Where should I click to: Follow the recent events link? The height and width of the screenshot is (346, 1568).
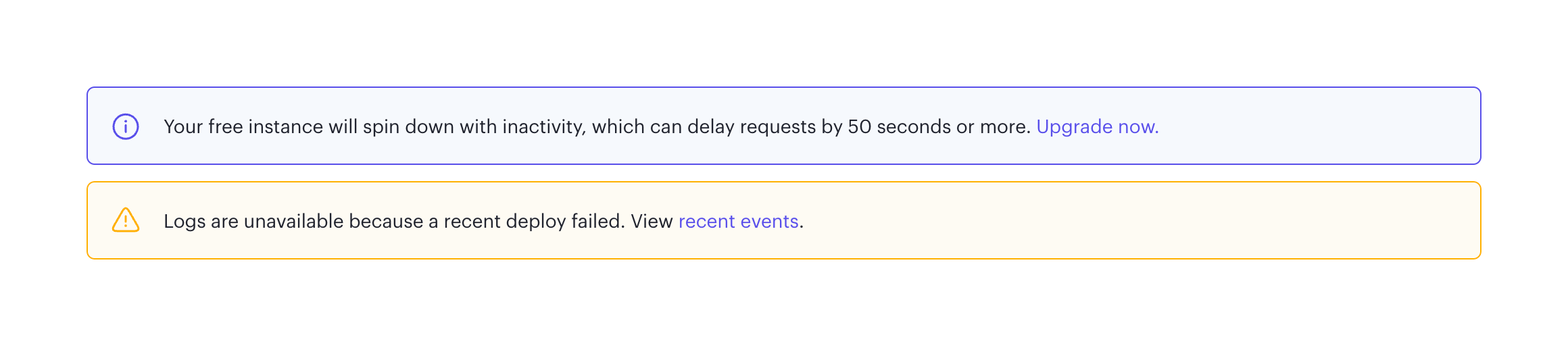[x=738, y=222]
